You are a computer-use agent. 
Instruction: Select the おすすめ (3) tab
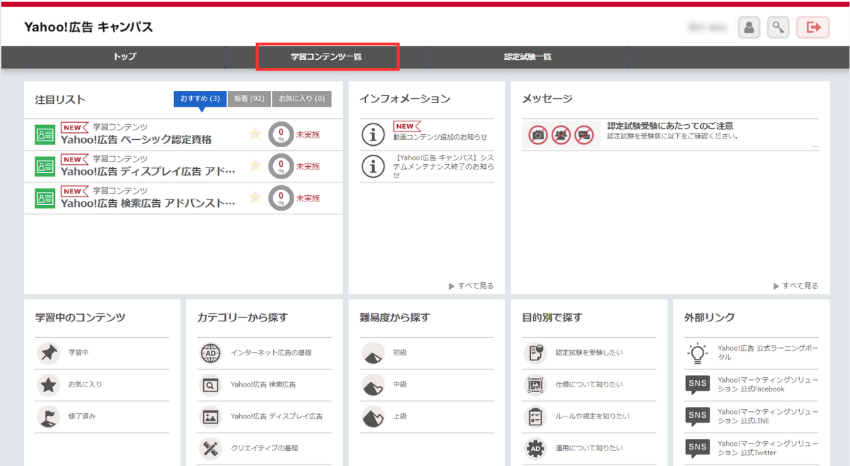(x=200, y=99)
